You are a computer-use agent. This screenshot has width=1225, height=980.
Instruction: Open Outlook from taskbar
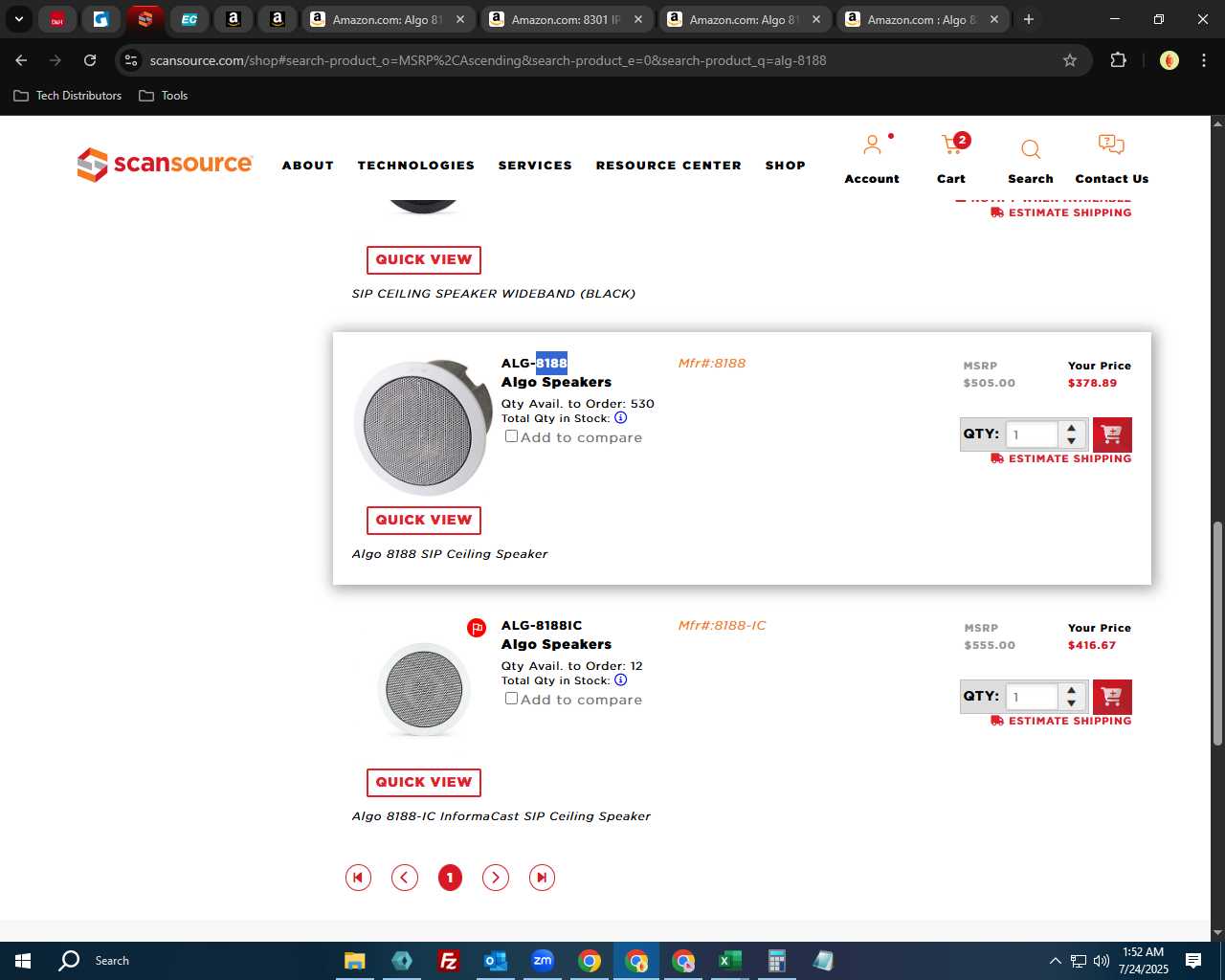point(495,961)
